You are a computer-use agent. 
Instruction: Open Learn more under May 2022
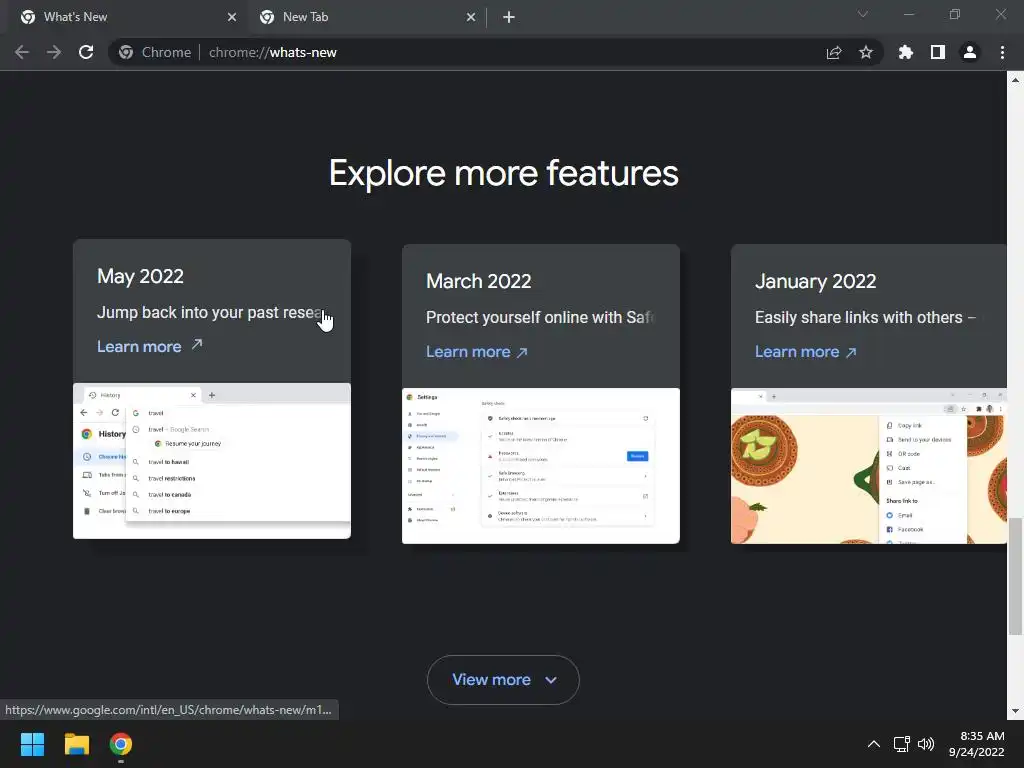pyautogui.click(x=150, y=346)
